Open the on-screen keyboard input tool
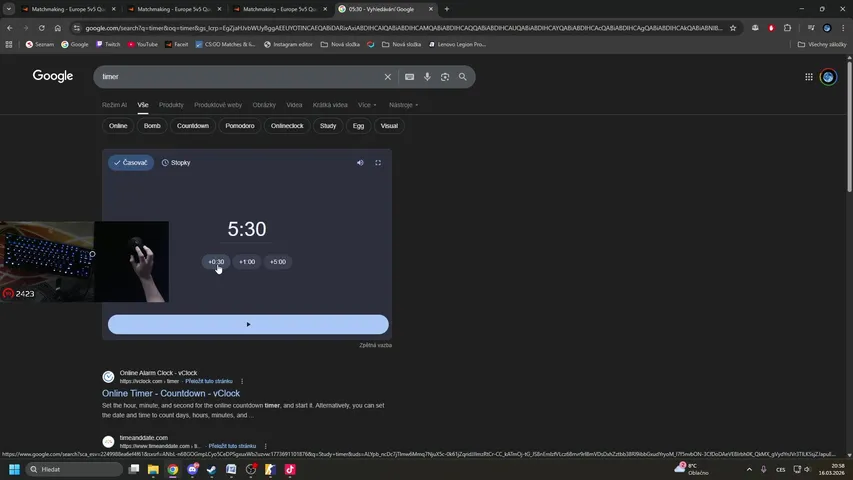The height and width of the screenshot is (480, 853). (x=410, y=77)
